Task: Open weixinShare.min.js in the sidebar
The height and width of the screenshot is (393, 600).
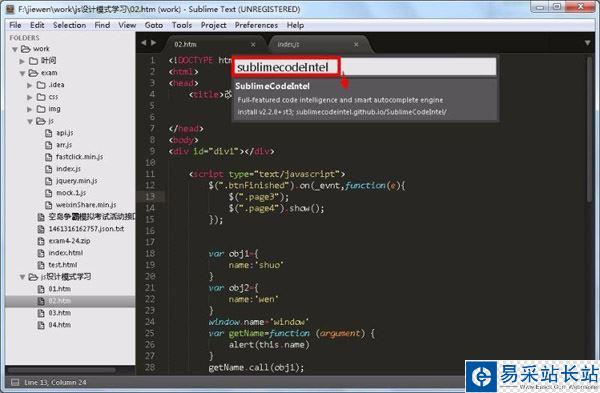Action: pyautogui.click(x=86, y=205)
